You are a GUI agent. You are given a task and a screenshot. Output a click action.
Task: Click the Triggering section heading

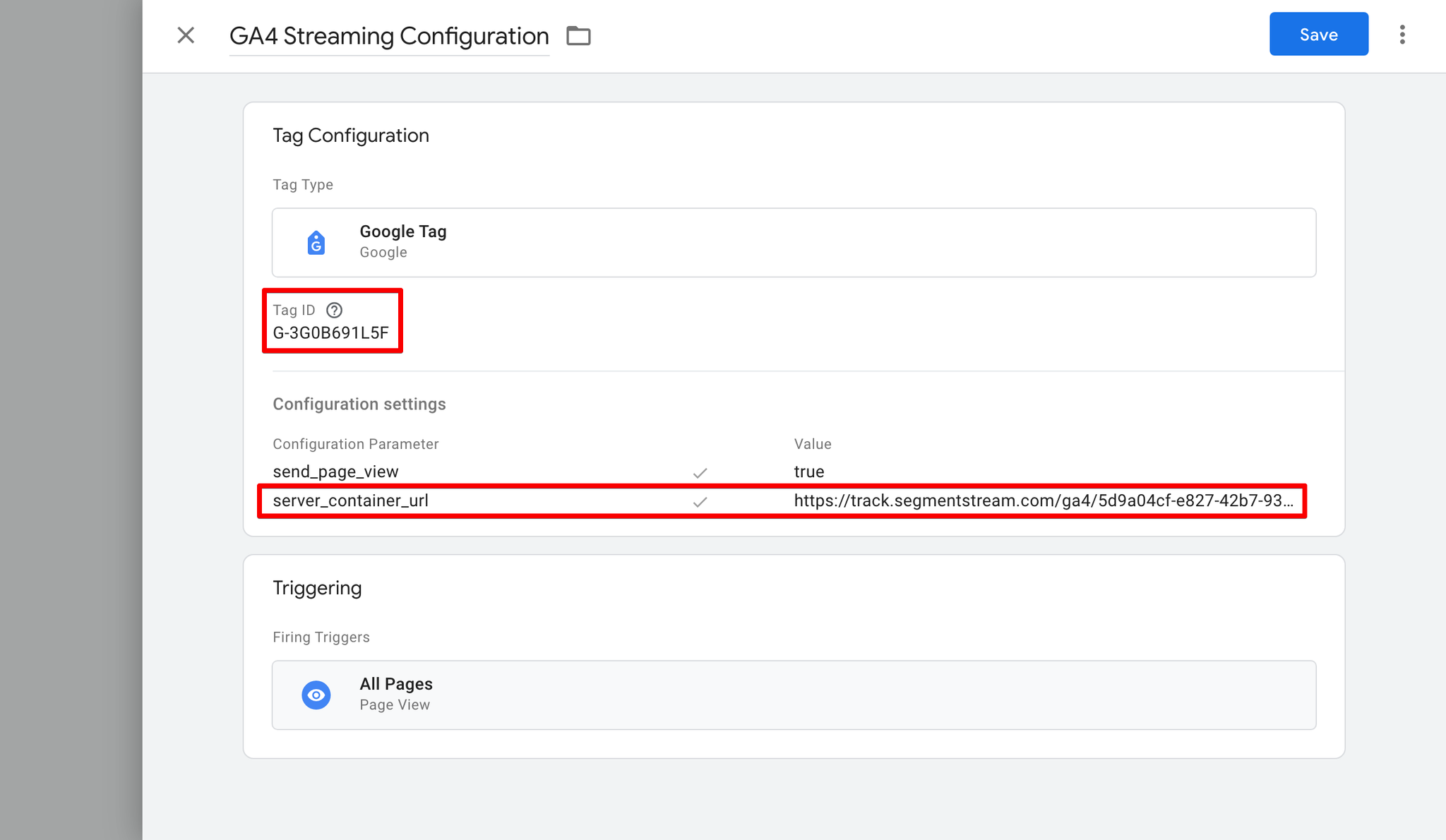[x=317, y=588]
